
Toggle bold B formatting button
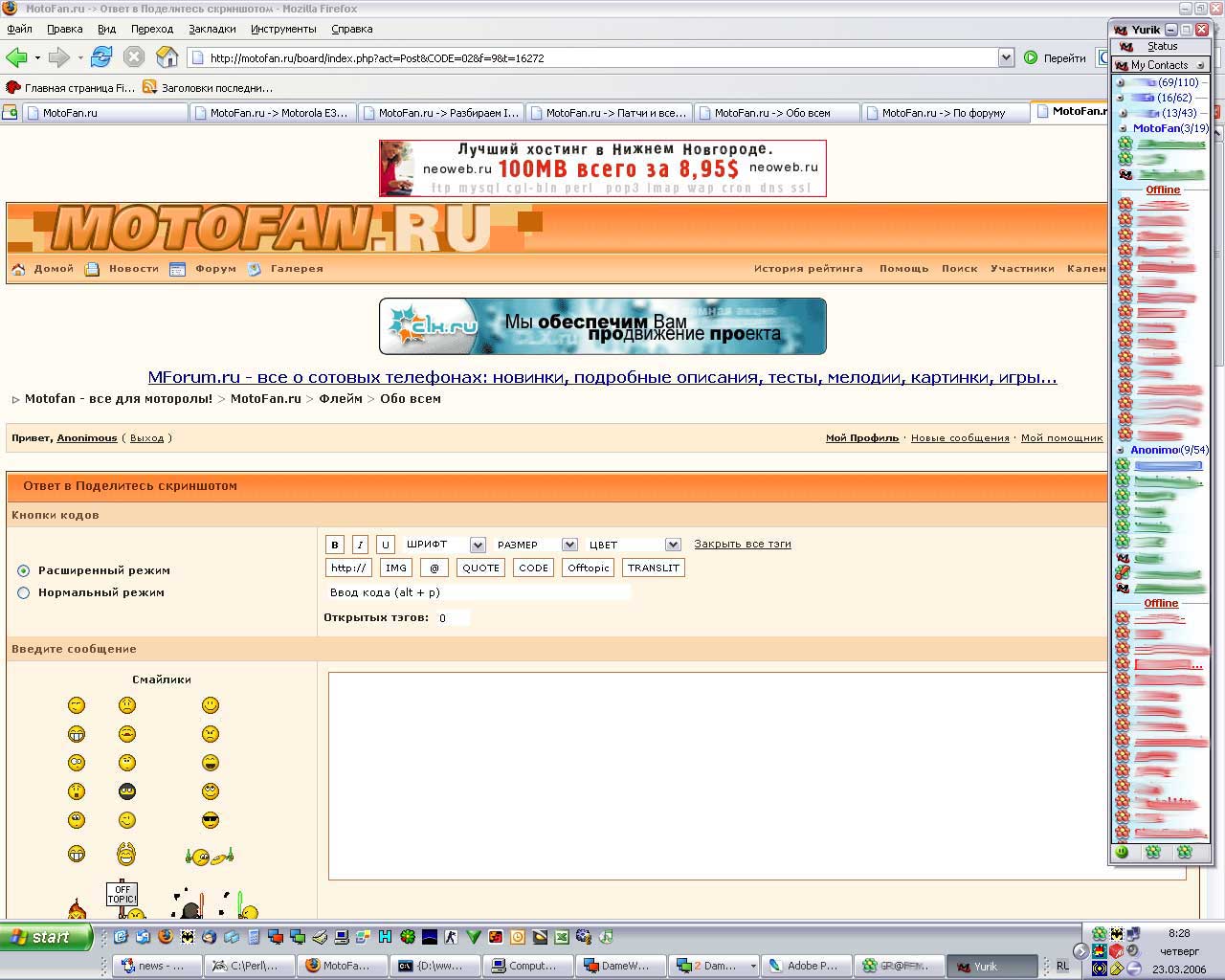point(335,545)
